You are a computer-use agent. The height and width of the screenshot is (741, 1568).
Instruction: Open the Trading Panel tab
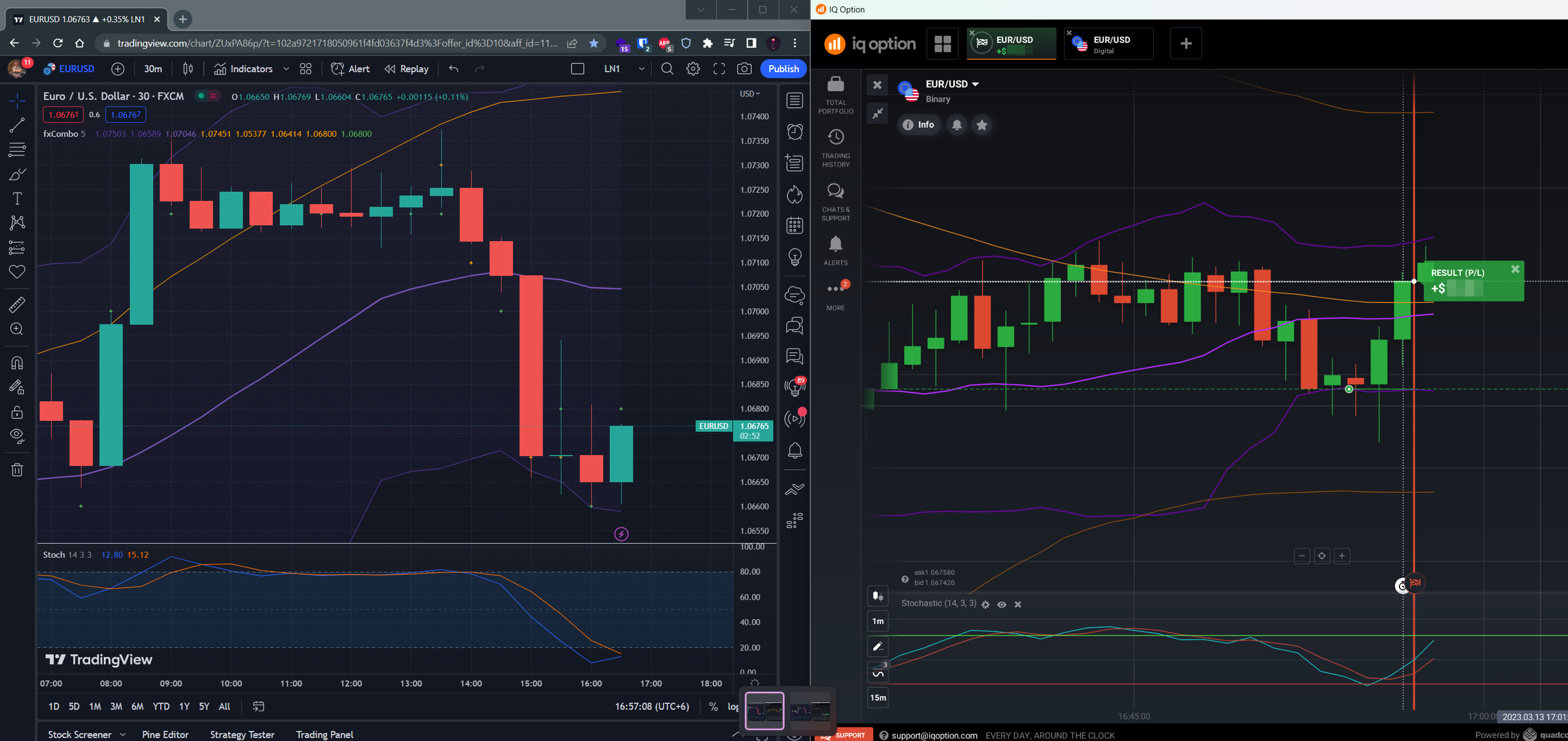pos(324,734)
